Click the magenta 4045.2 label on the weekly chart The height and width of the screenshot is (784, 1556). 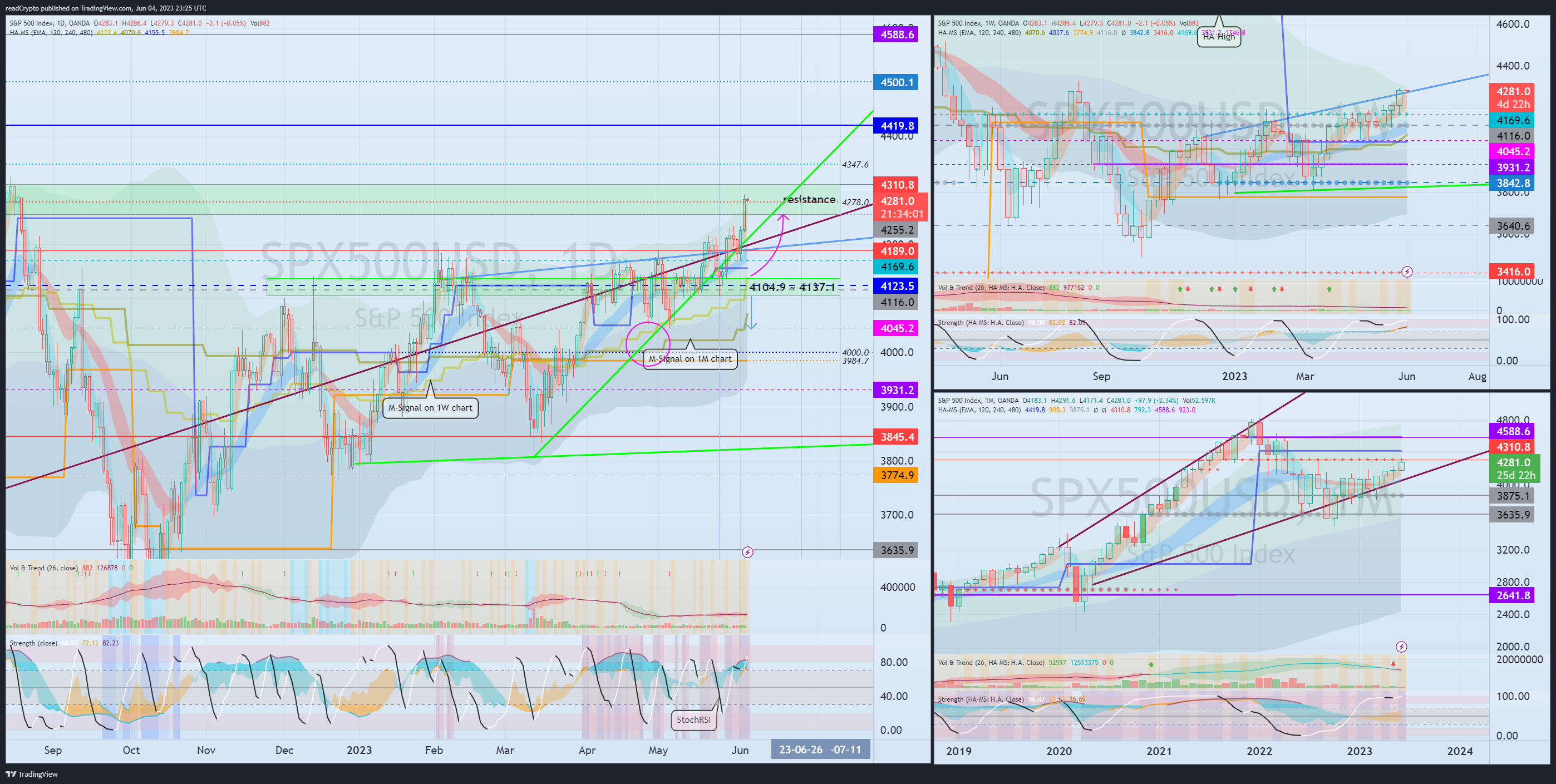[x=1513, y=151]
